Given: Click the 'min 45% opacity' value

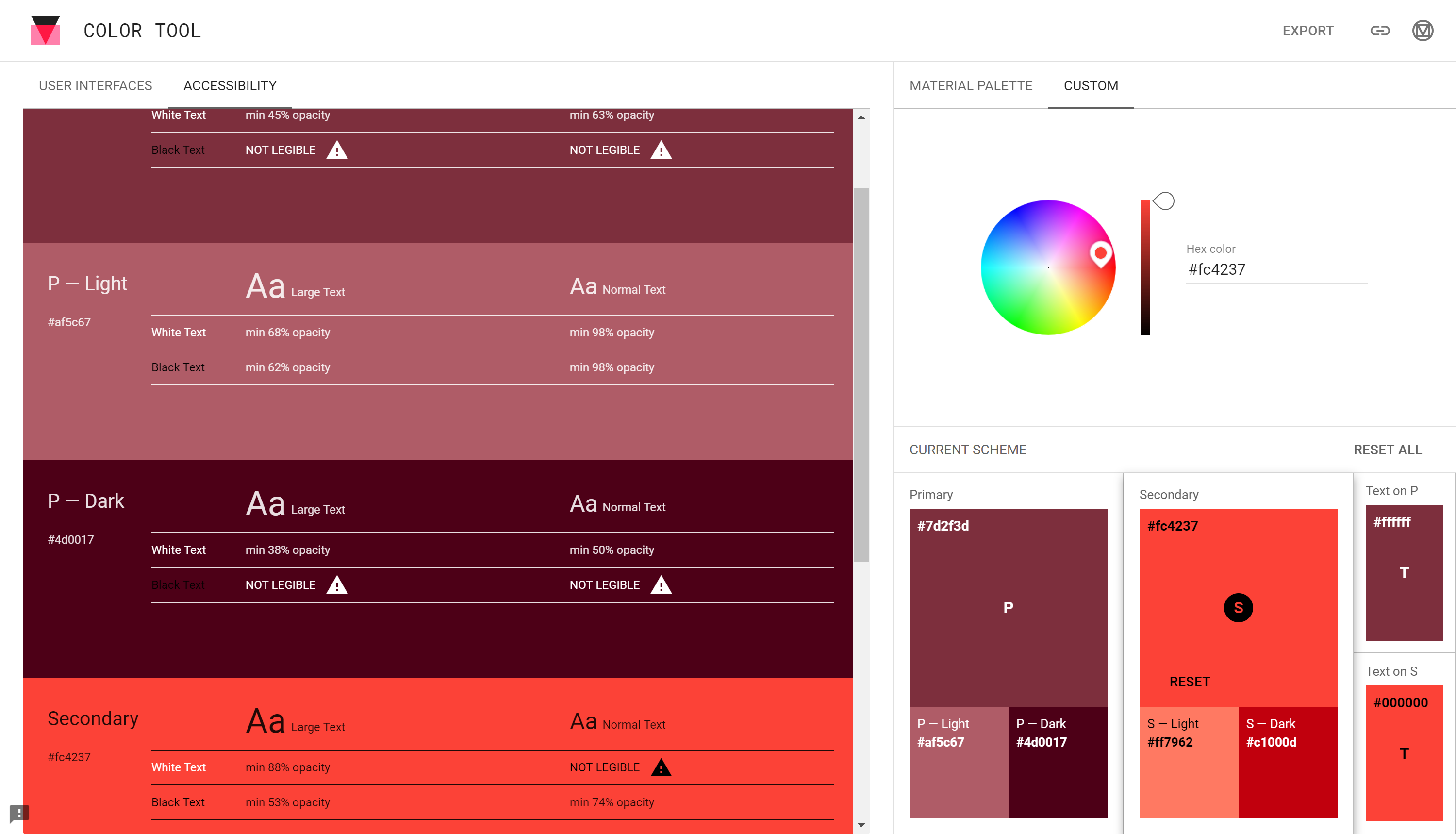Looking at the screenshot, I should tap(287, 115).
